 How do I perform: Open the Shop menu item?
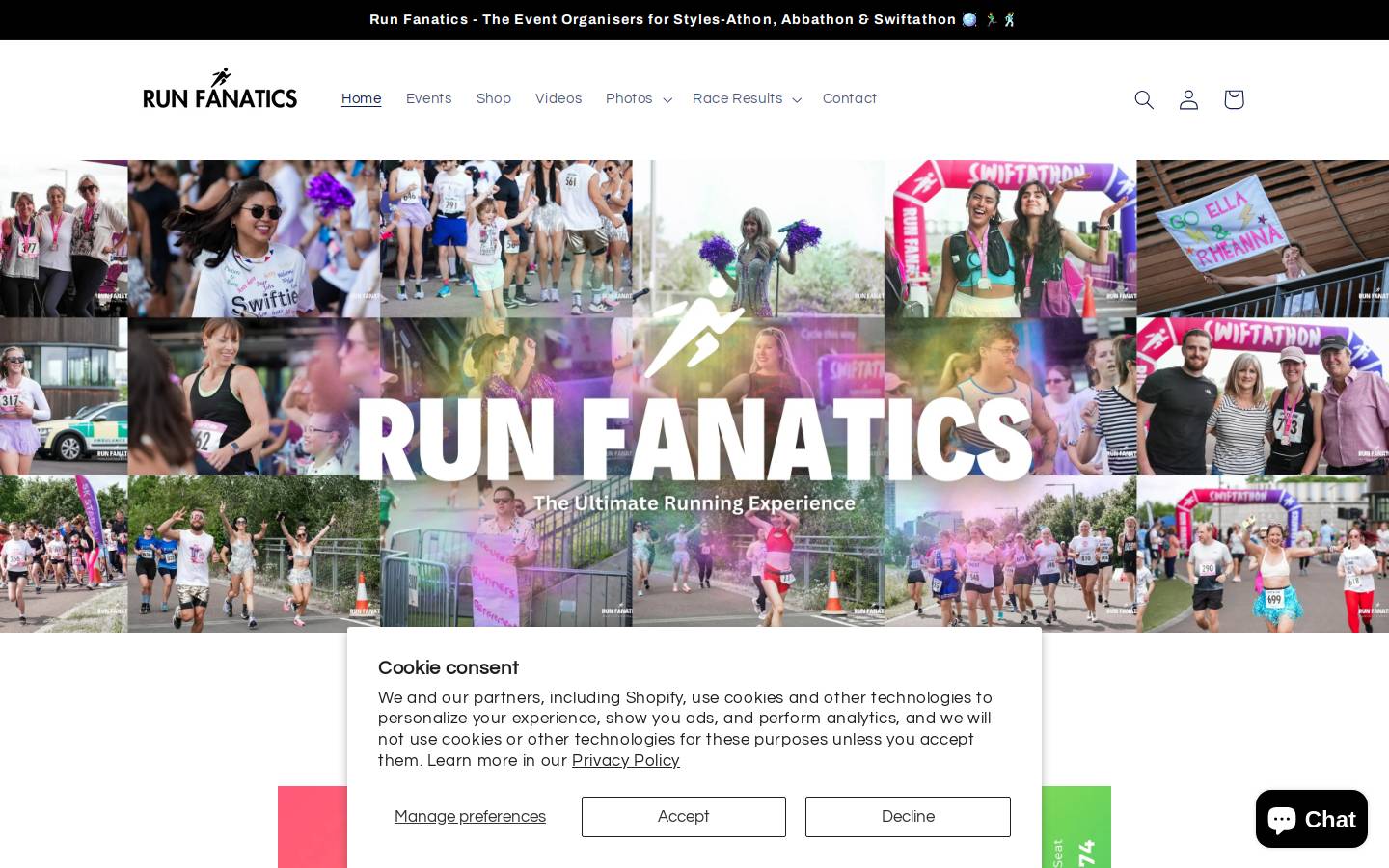494,98
